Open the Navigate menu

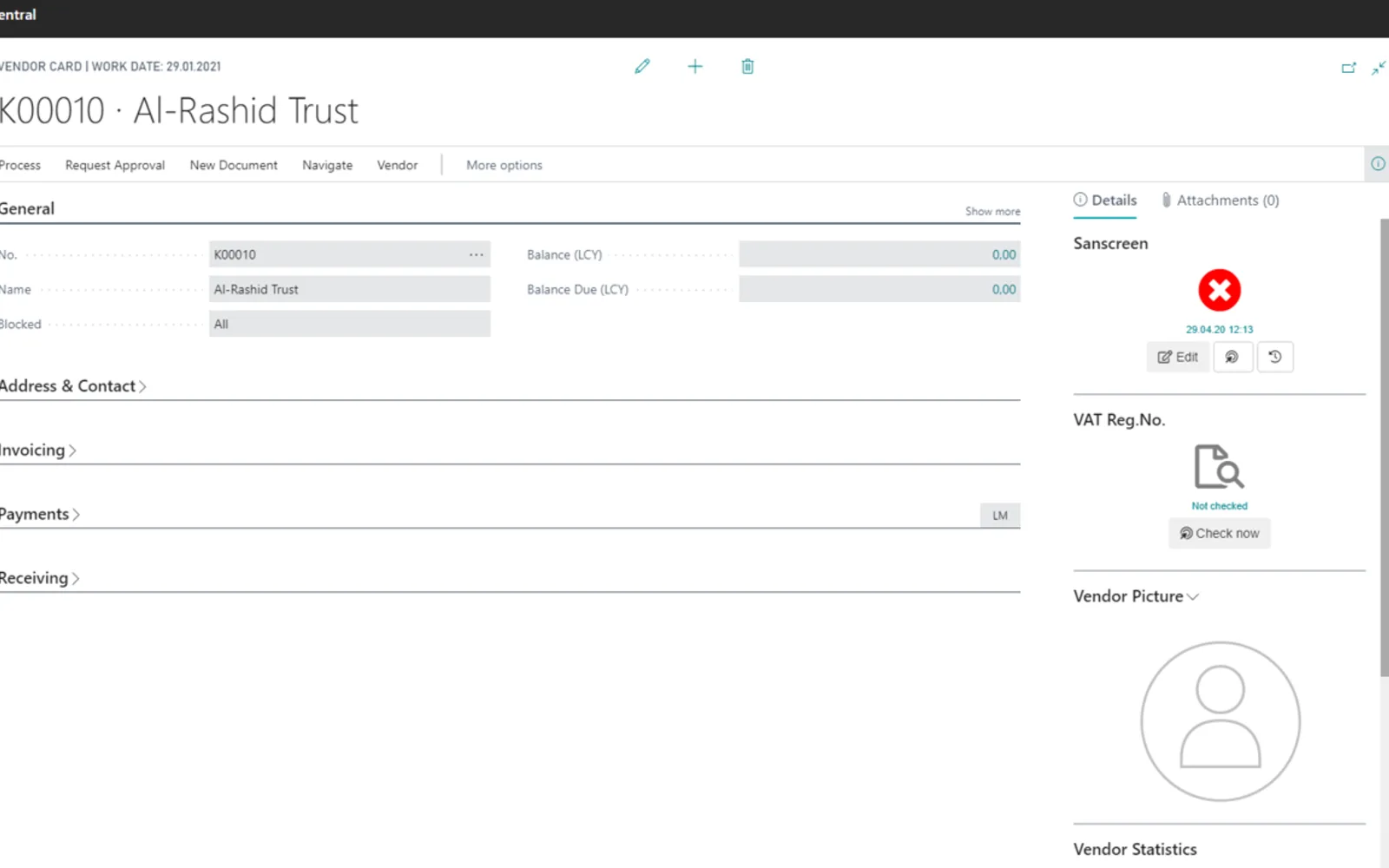click(327, 165)
